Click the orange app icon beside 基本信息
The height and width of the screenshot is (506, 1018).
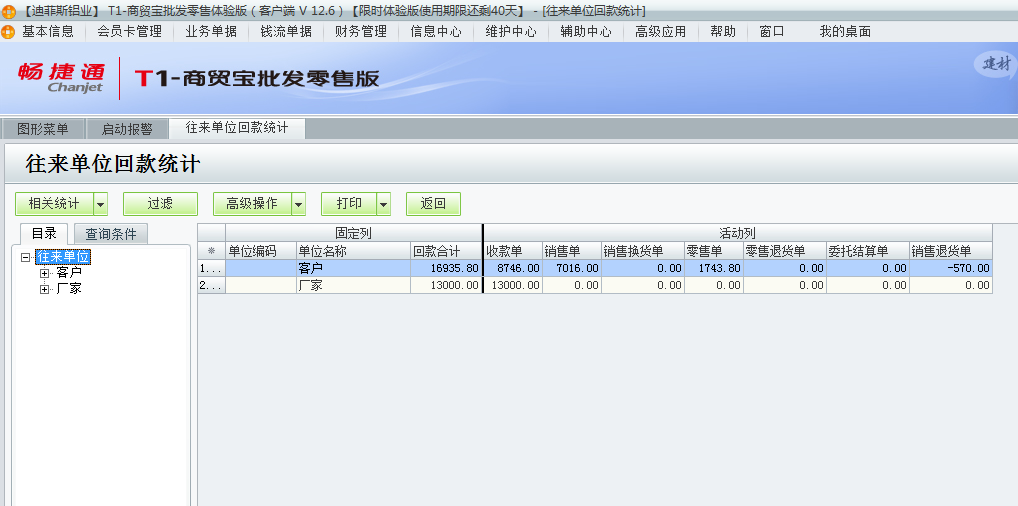tap(8, 31)
